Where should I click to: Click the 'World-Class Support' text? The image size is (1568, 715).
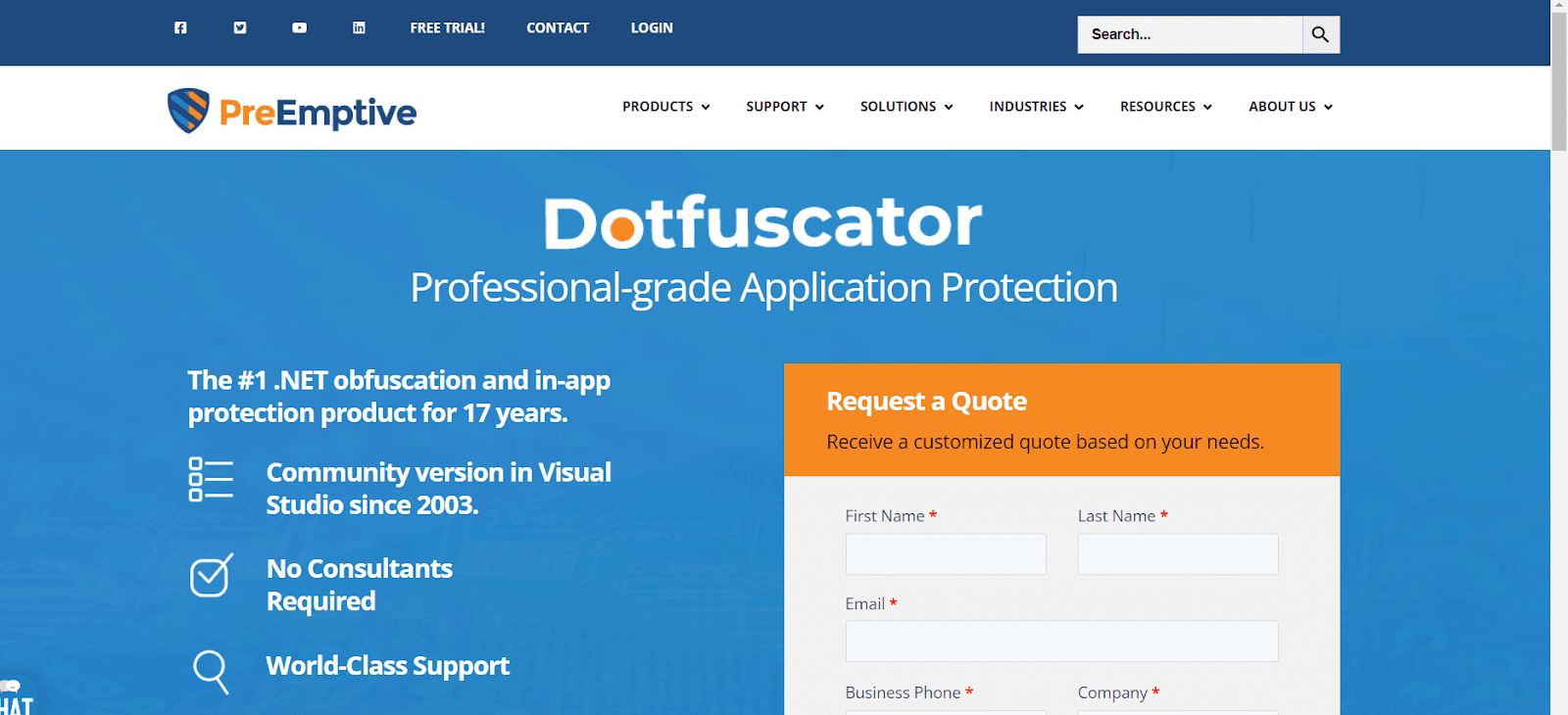click(388, 666)
